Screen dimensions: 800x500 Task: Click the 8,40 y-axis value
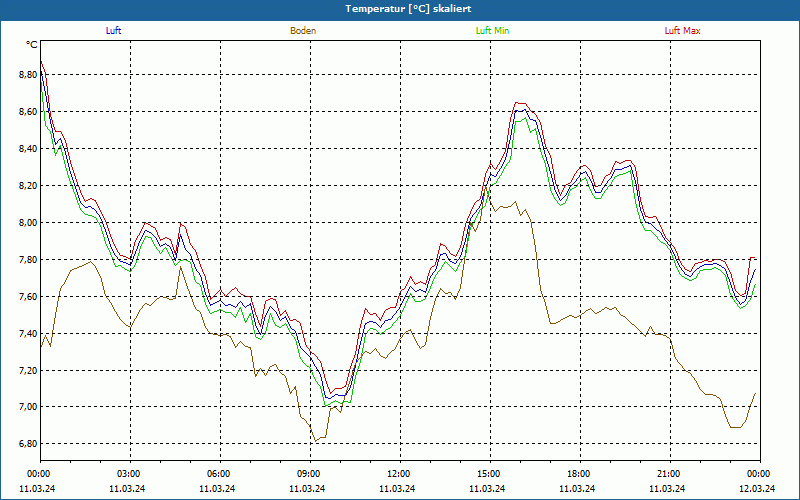click(28, 148)
